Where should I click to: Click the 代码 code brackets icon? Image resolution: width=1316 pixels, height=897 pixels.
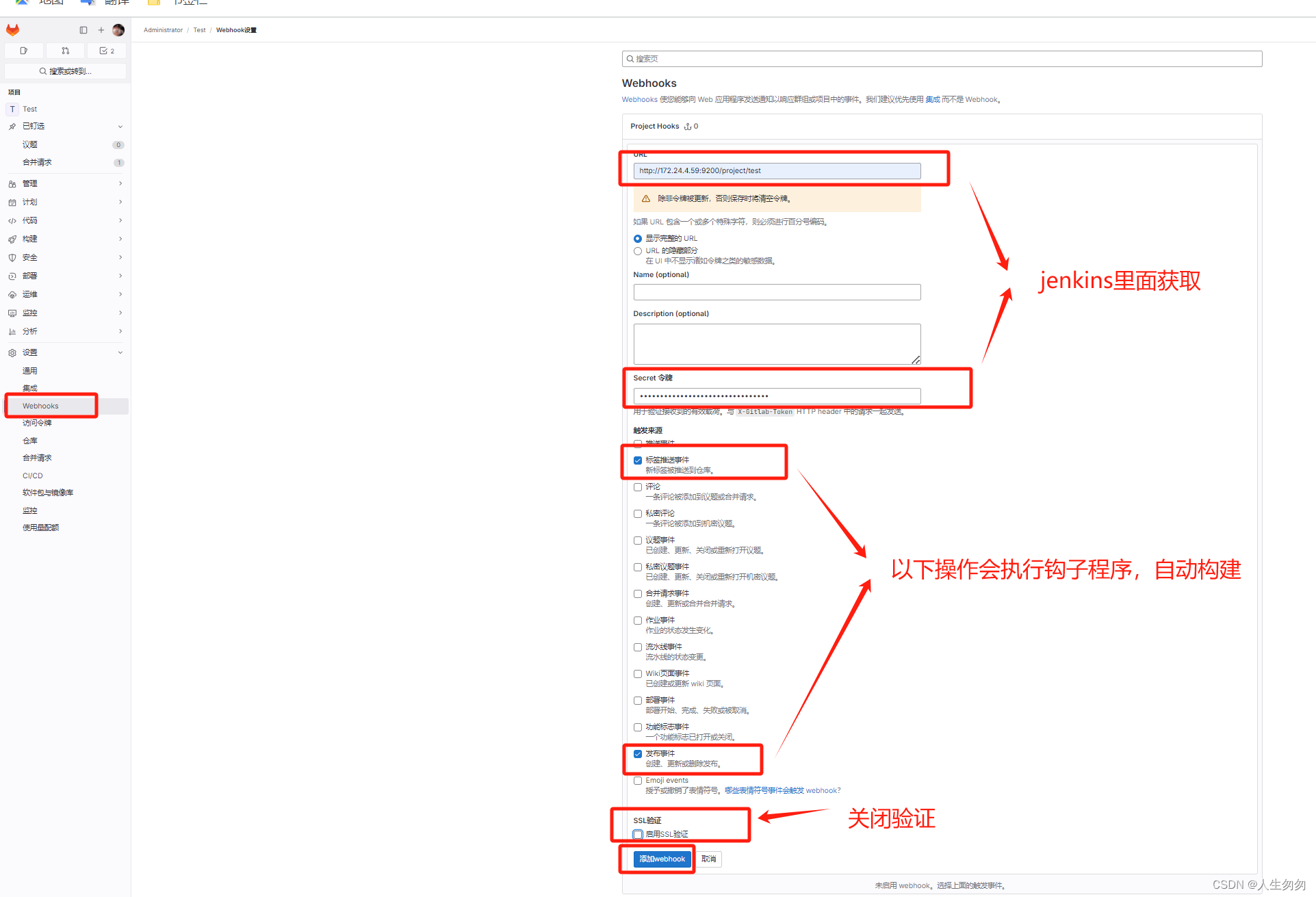coord(12,221)
